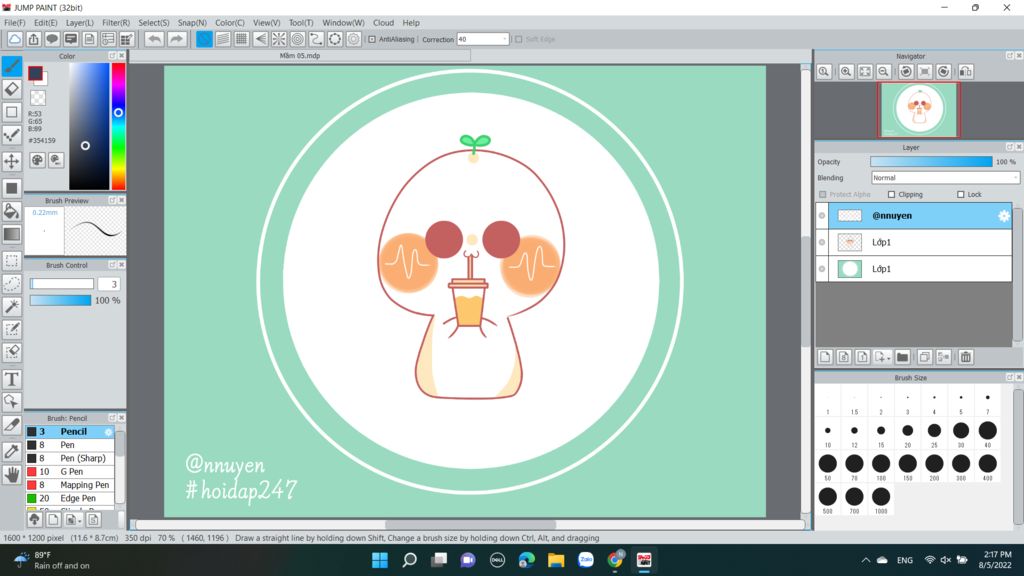The image size is (1024, 576).
Task: Switch to the Hand tool
Action: click(12, 475)
